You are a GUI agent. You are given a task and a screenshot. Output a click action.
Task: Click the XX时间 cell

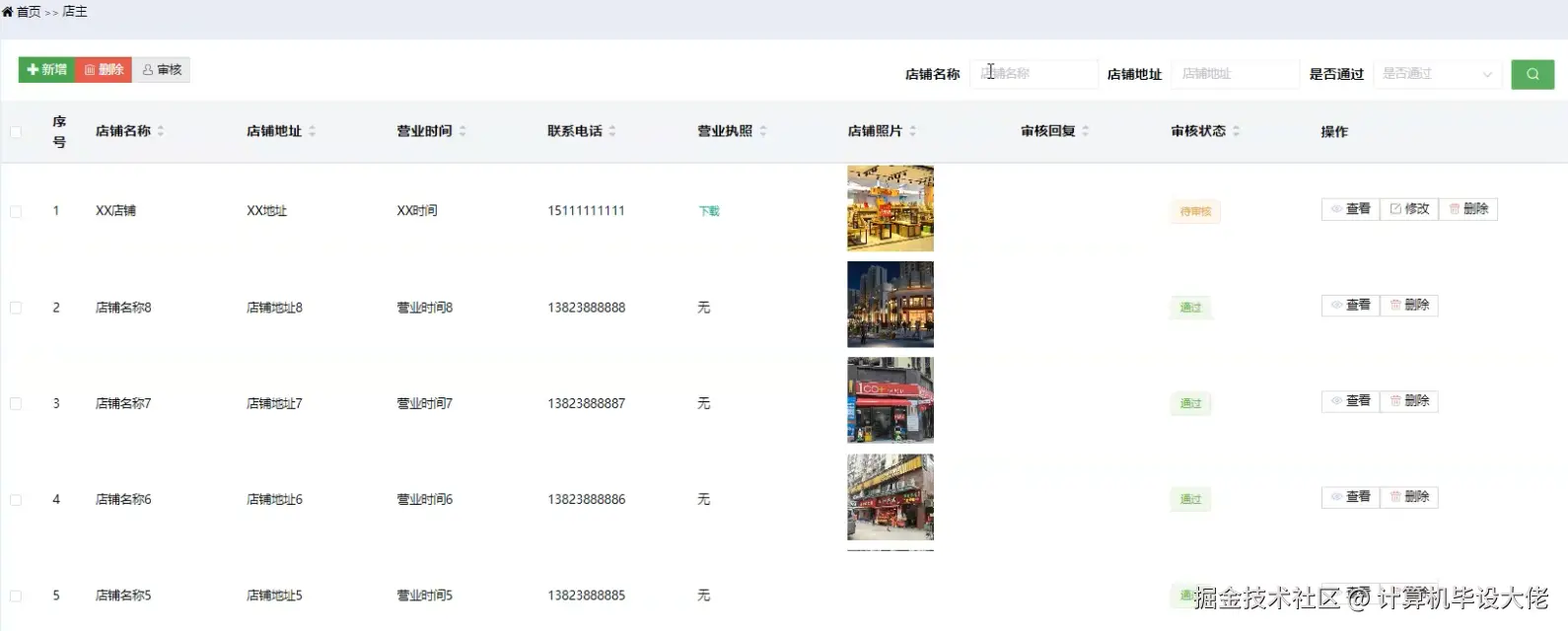[x=417, y=211]
